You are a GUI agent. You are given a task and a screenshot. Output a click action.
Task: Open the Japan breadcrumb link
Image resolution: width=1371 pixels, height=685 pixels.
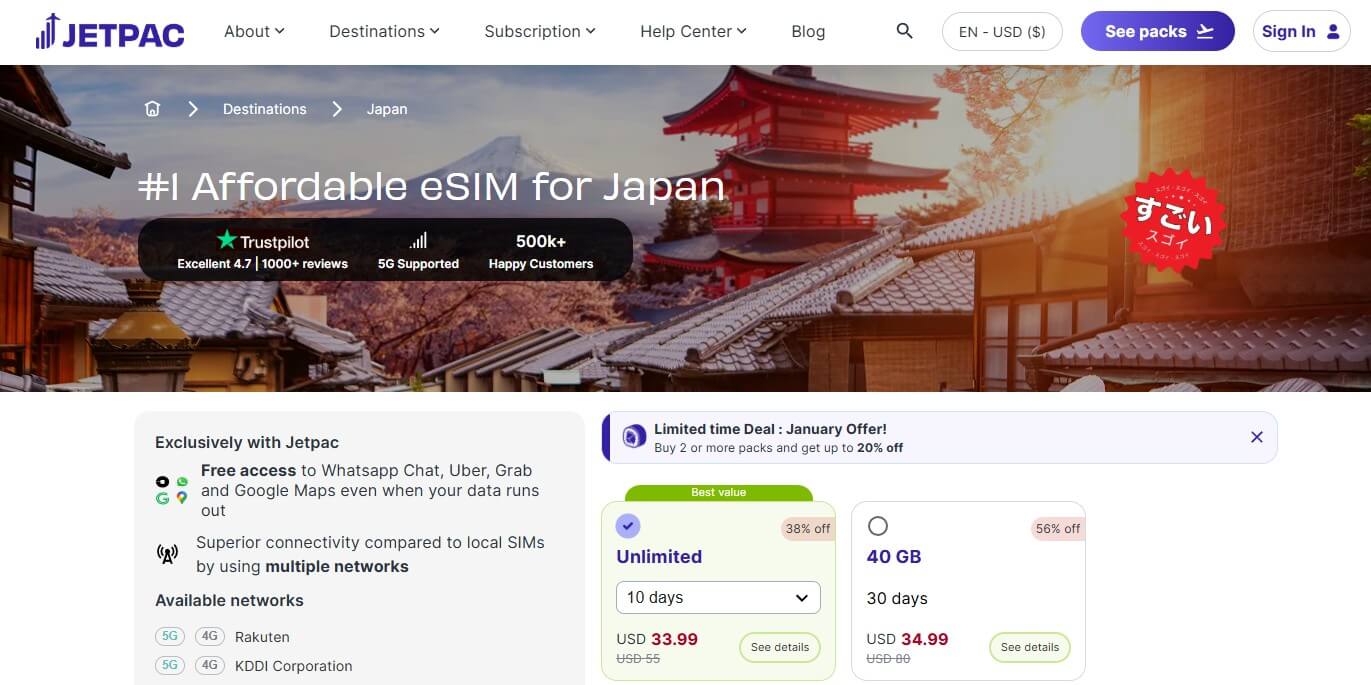coord(387,108)
